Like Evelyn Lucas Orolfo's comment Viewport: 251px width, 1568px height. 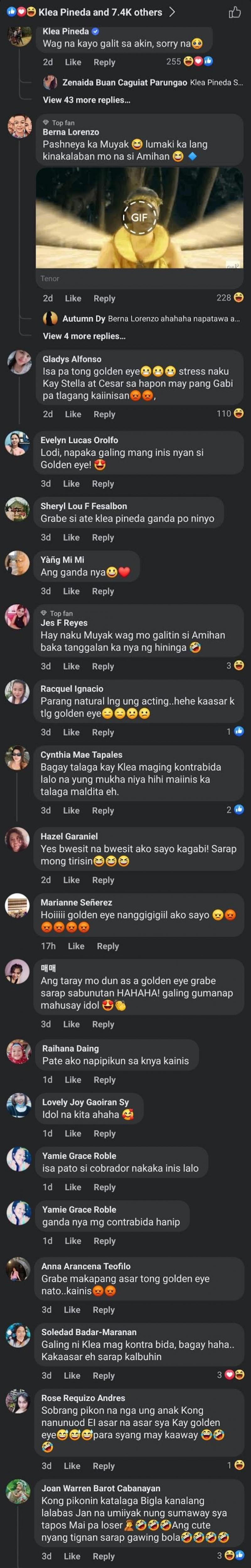(71, 484)
